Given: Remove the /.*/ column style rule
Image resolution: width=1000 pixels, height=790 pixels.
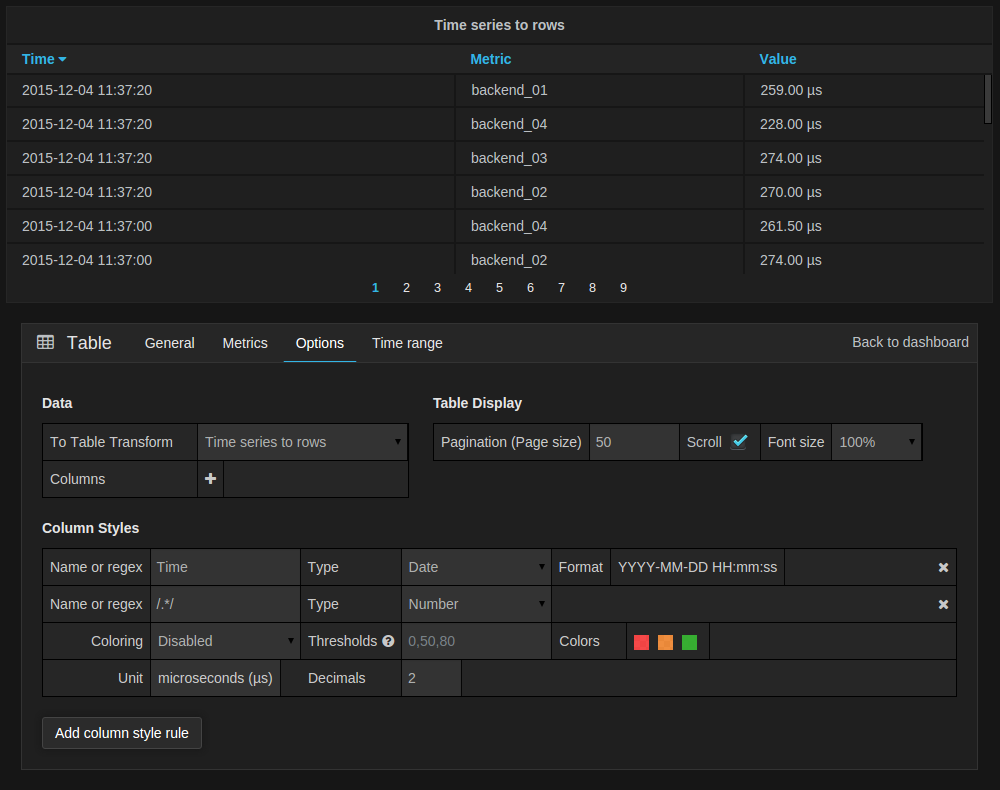Looking at the screenshot, I should tap(943, 604).
